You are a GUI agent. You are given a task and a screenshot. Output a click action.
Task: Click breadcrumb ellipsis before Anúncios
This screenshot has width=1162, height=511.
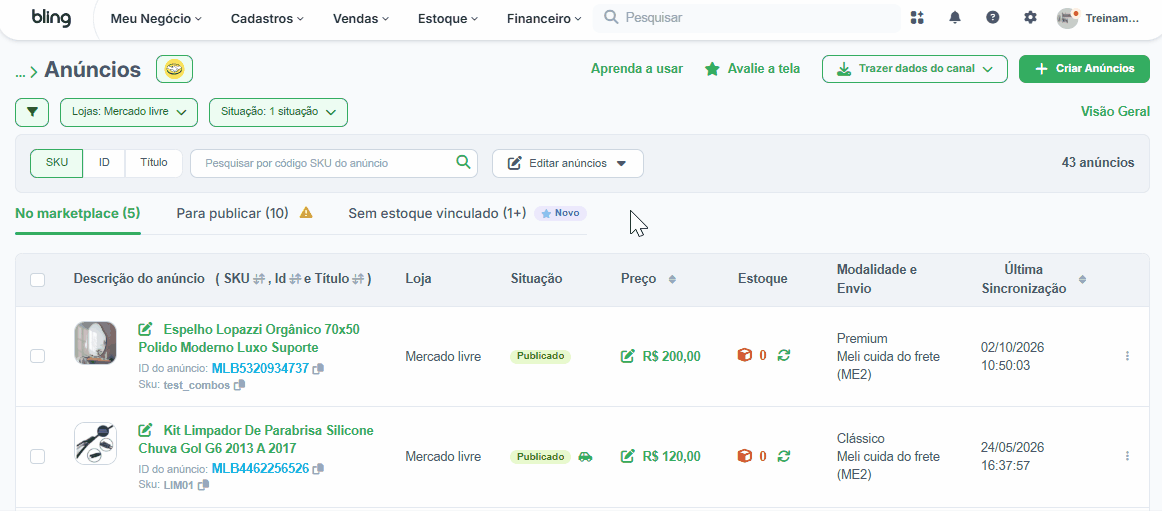(x=20, y=72)
